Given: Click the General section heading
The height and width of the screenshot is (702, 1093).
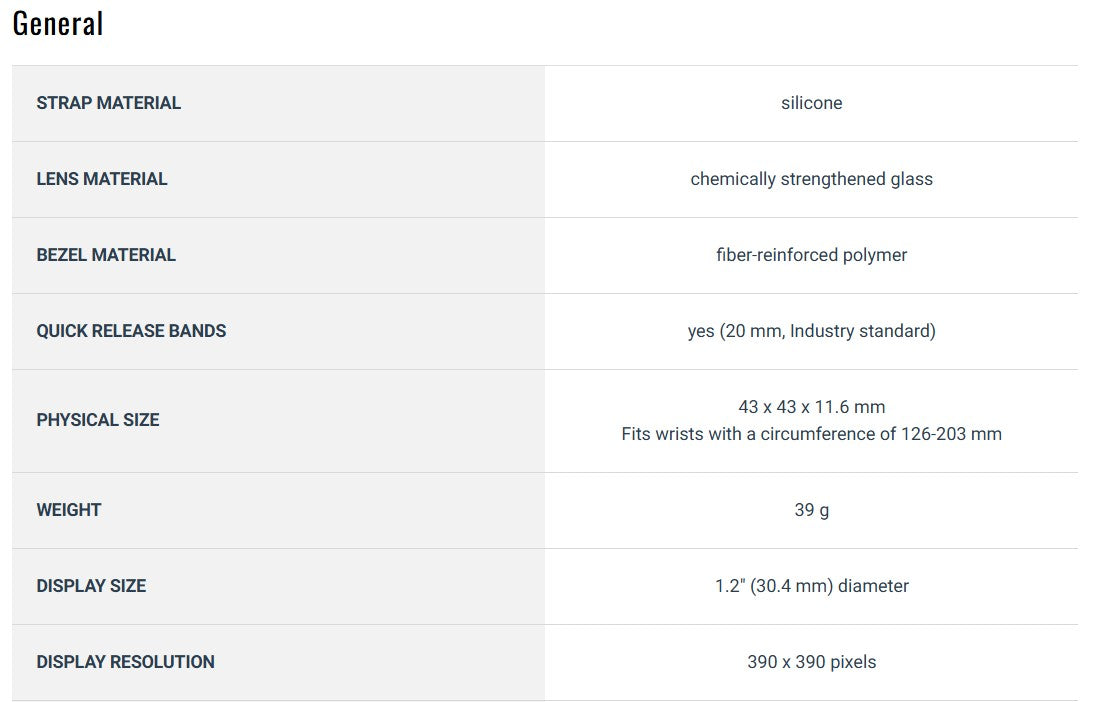Looking at the screenshot, I should 58,24.
